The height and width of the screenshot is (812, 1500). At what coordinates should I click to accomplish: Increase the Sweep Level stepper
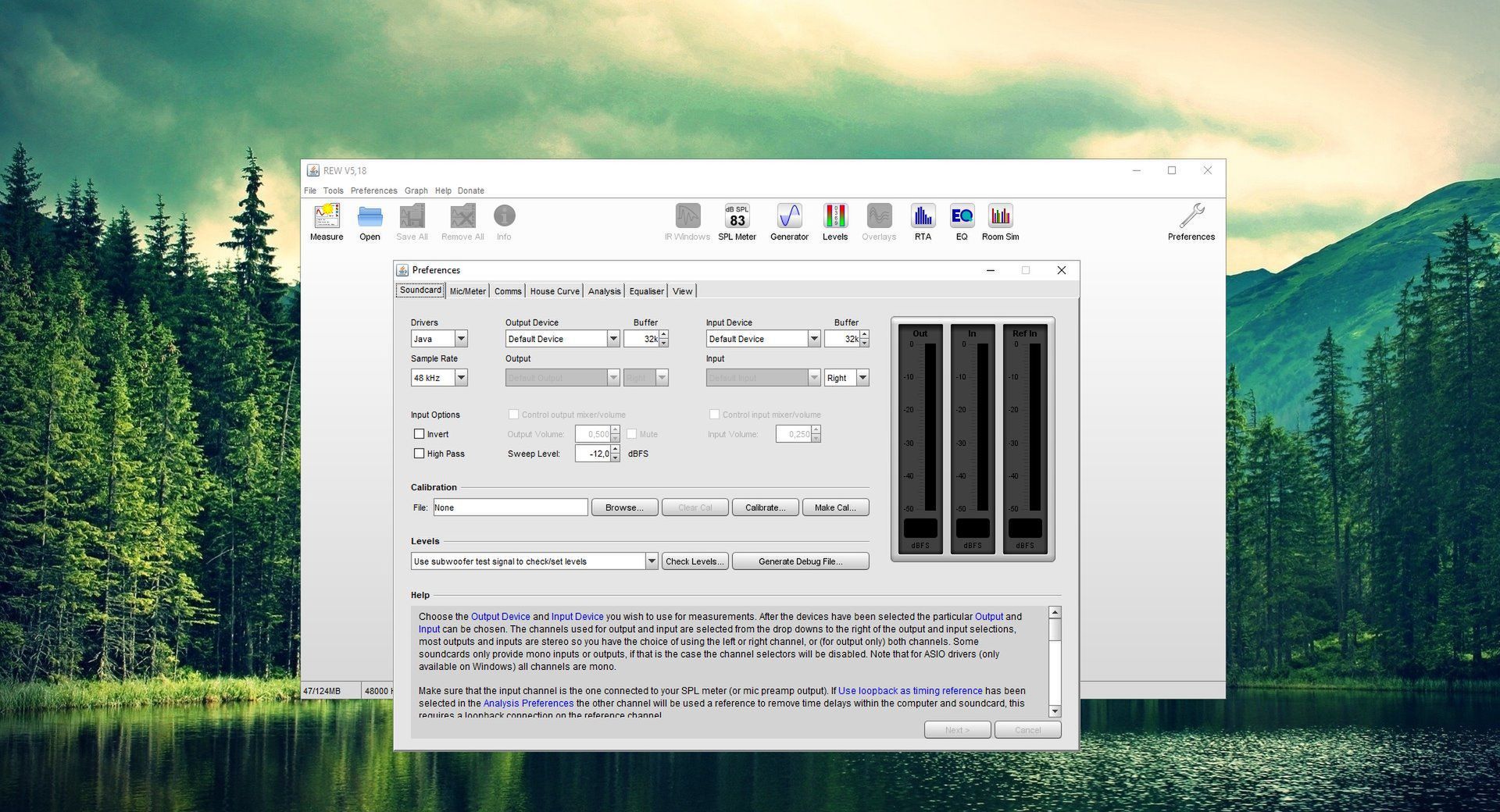click(x=616, y=450)
